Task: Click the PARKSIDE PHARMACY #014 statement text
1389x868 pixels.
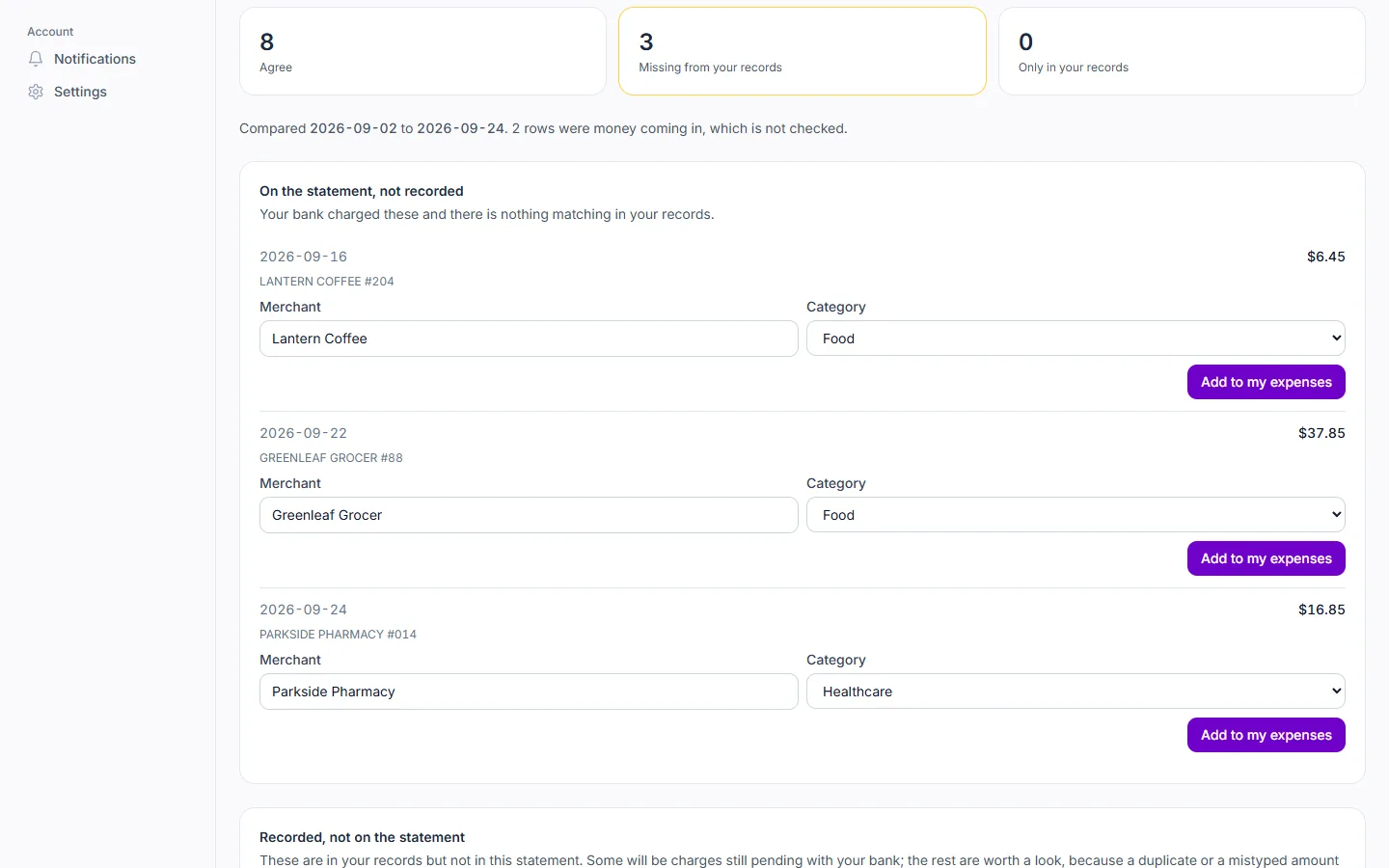Action: (338, 635)
